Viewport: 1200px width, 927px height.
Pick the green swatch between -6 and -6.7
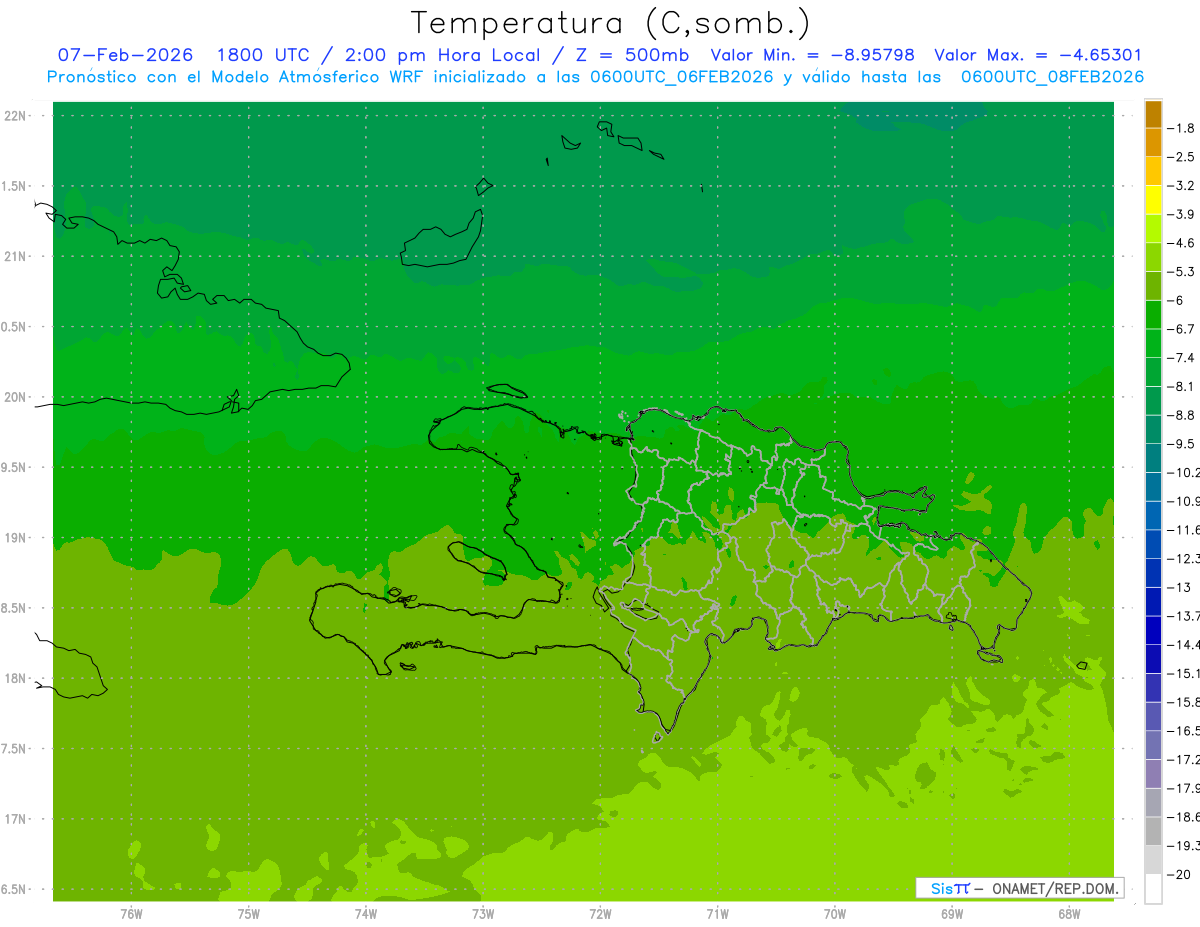coord(1153,315)
